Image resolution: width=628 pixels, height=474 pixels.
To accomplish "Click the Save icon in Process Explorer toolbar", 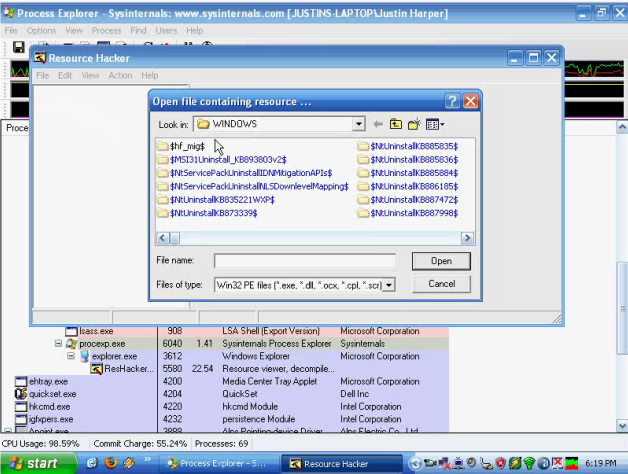I will [18, 47].
